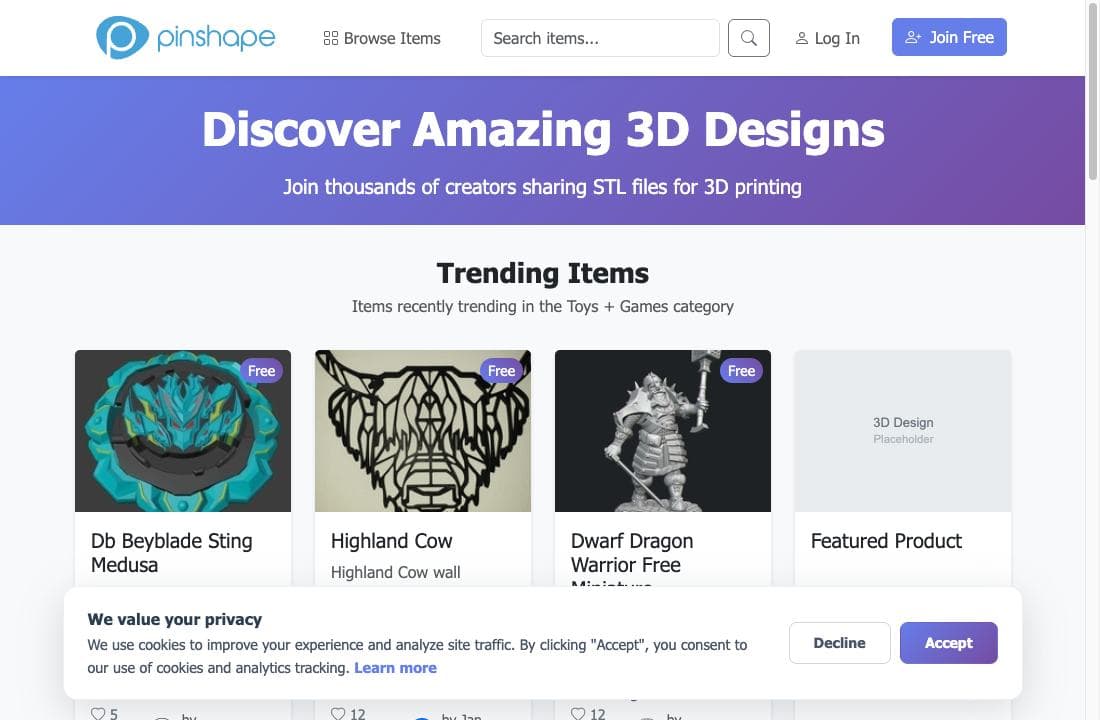
Task: Decline cookies in privacy banner
Action: click(840, 643)
